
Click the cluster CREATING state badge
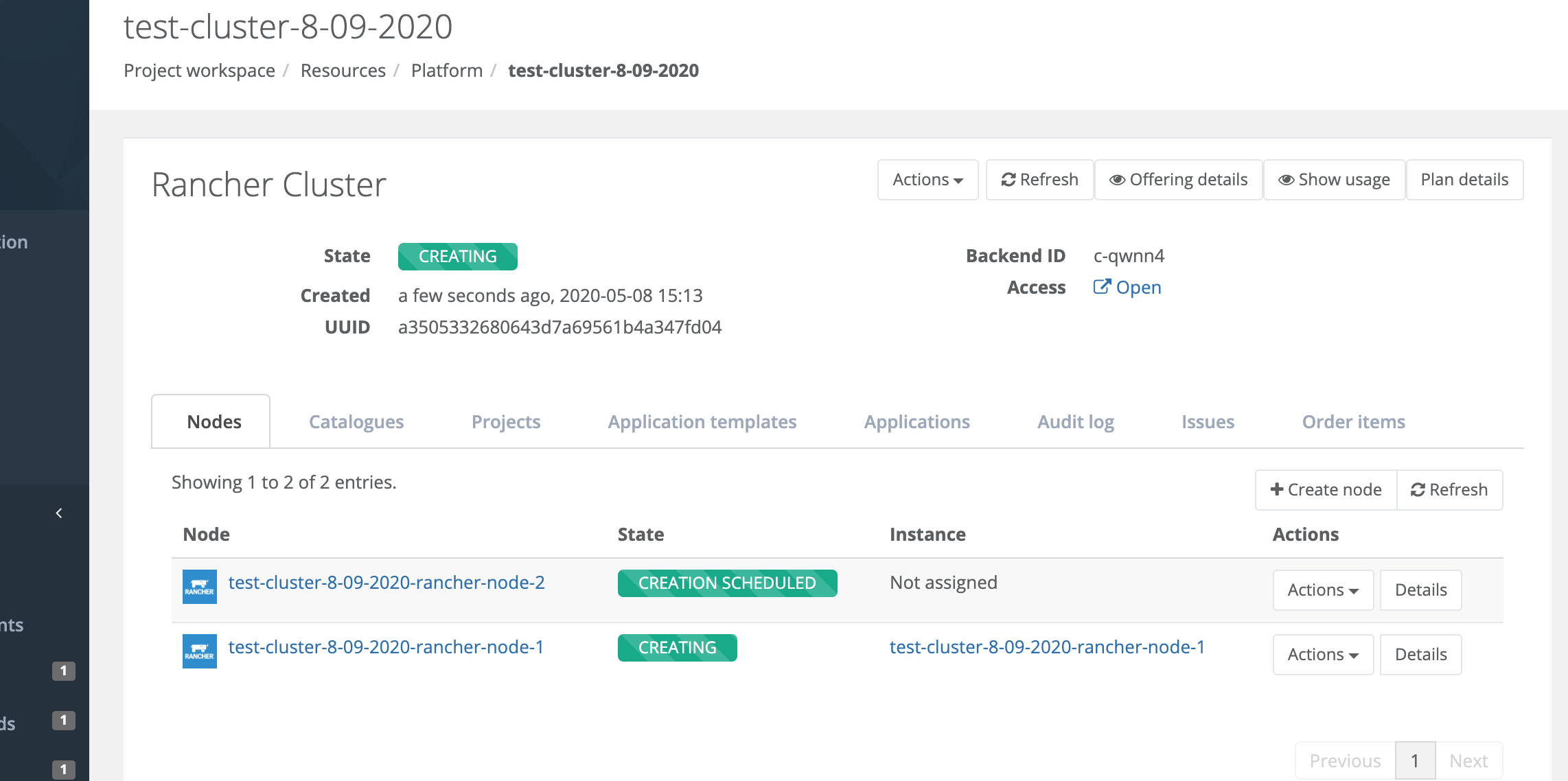458,257
